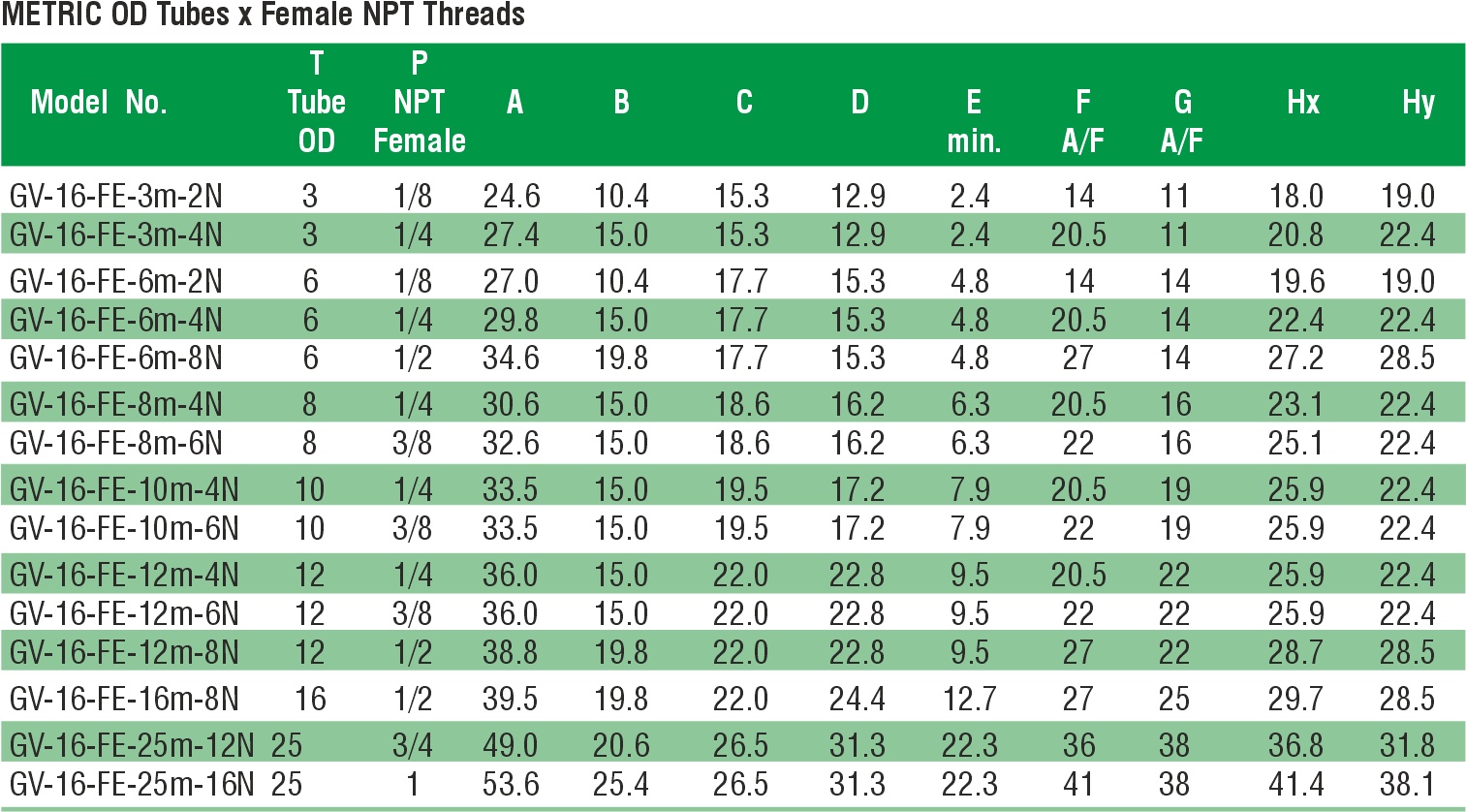Click the GV-16-FE-10m-4N model number
This screenshot has height=812, width=1466.
click(124, 490)
